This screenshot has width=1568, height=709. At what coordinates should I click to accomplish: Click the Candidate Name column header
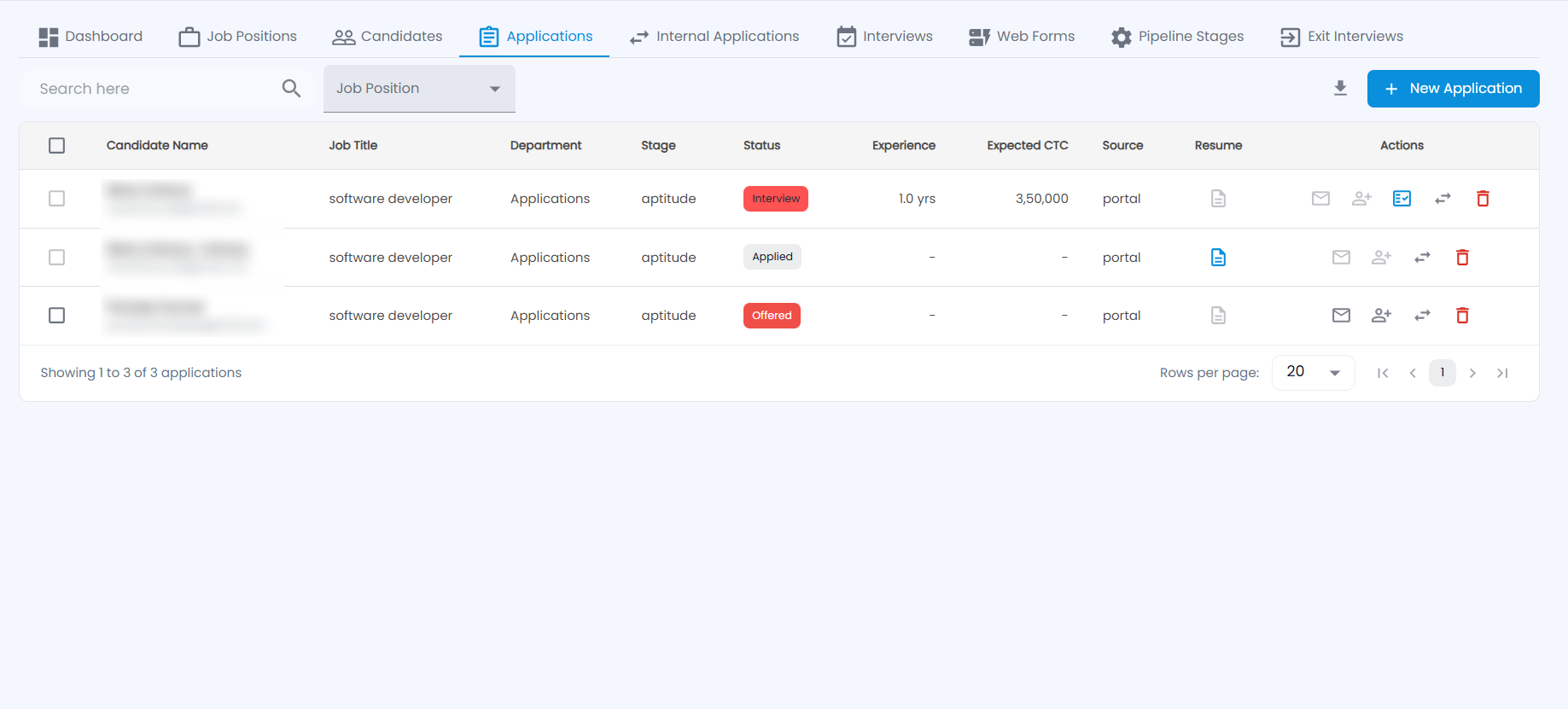pos(157,146)
